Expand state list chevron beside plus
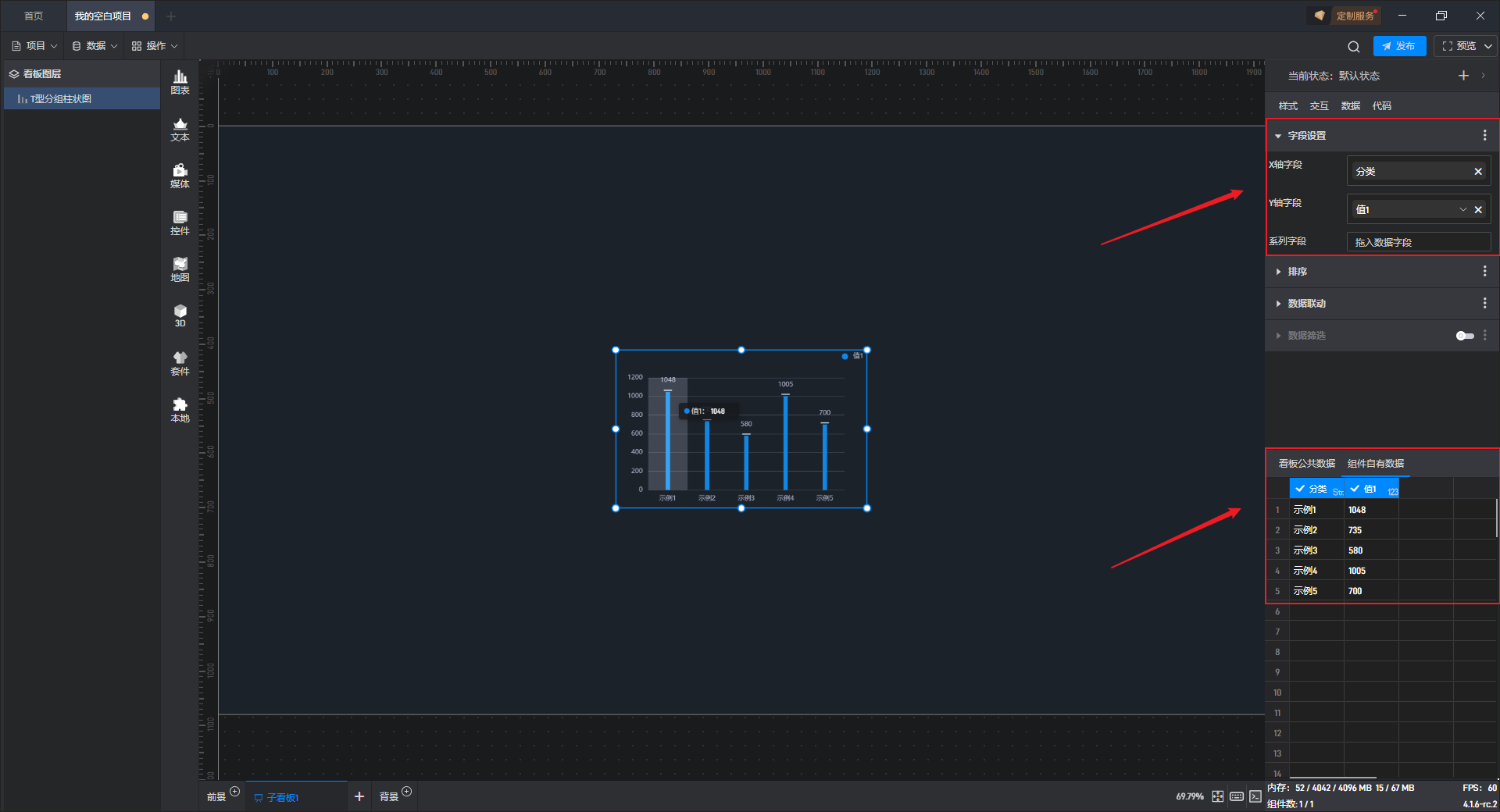This screenshot has width=1500, height=812. pos(1483,76)
